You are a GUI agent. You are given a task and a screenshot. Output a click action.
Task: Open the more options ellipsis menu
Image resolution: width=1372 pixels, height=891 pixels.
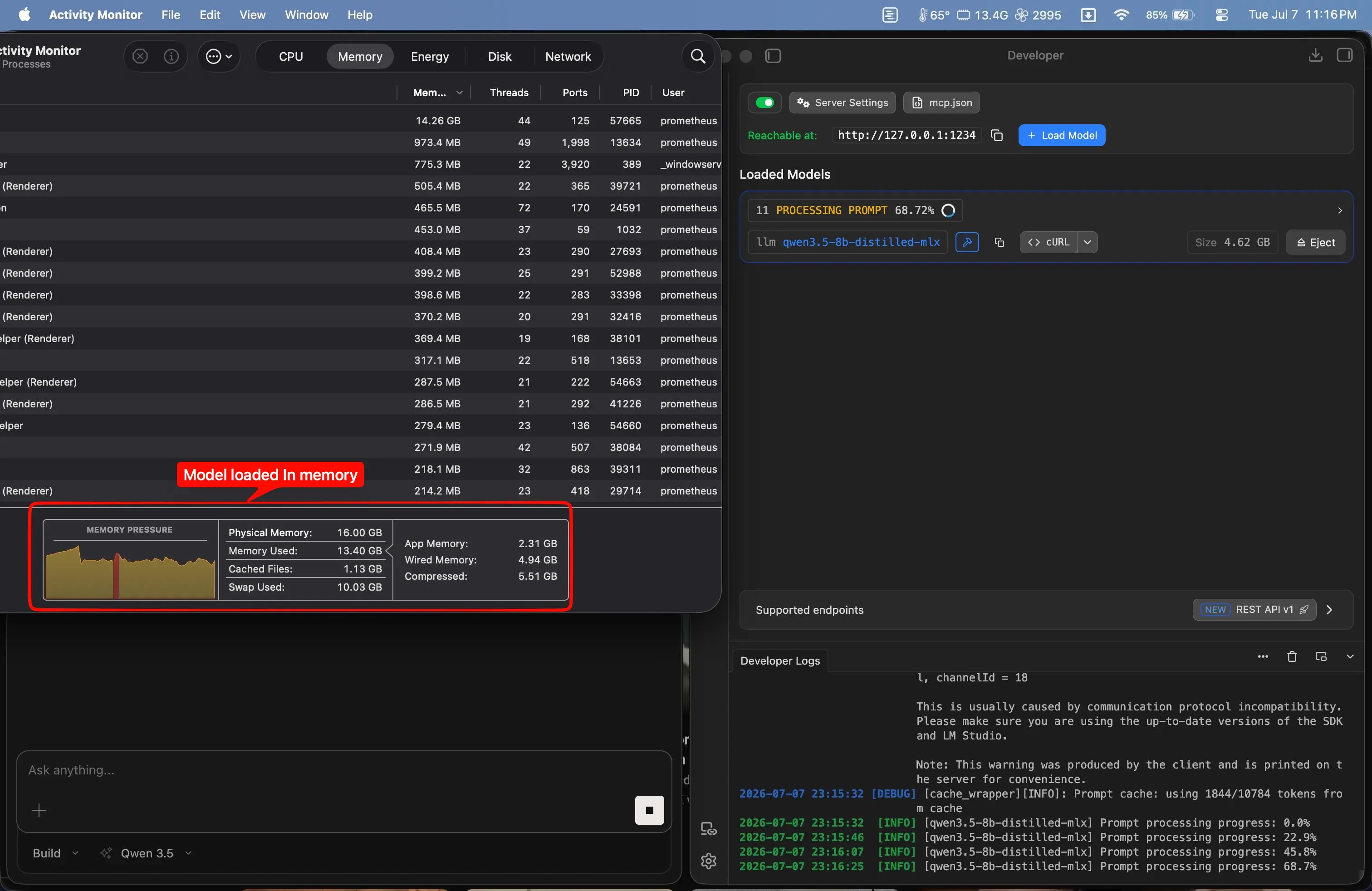[x=219, y=56]
